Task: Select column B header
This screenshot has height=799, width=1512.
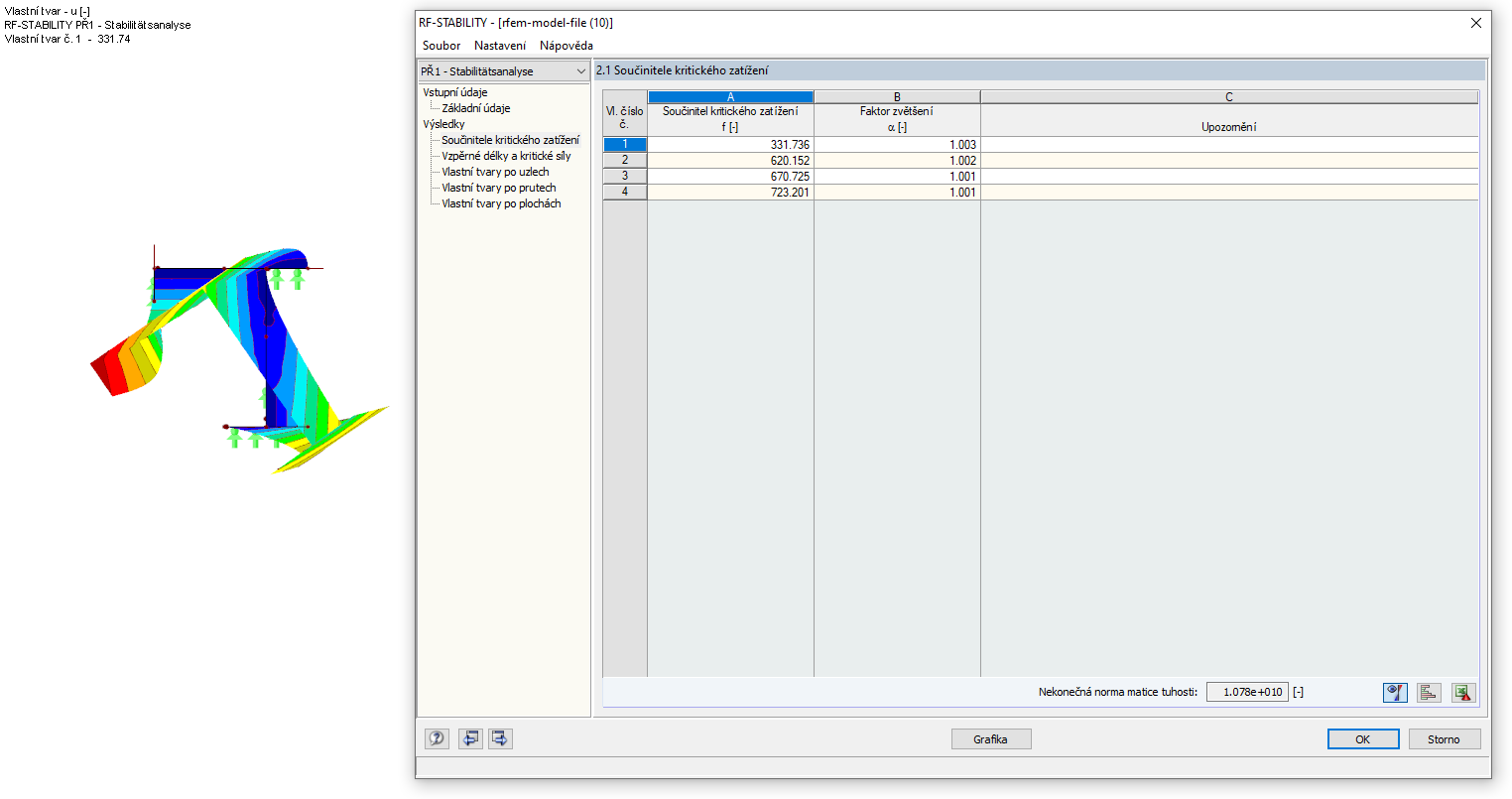Action: [897, 97]
